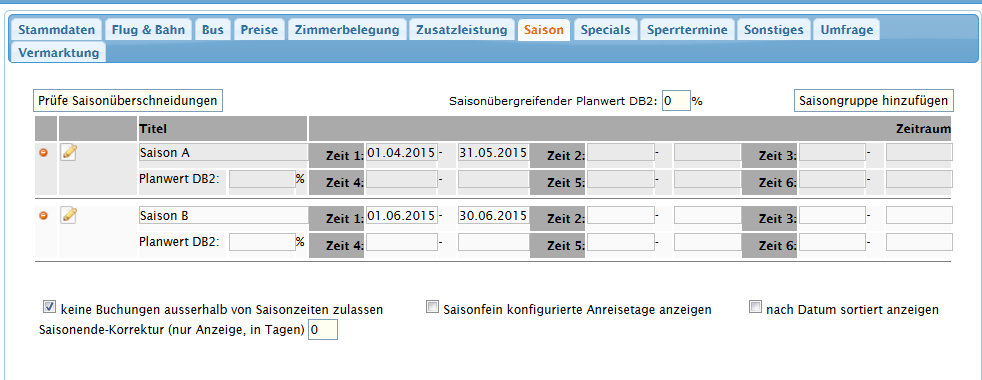982x380 pixels.
Task: Open the Specials tab
Action: (x=606, y=29)
